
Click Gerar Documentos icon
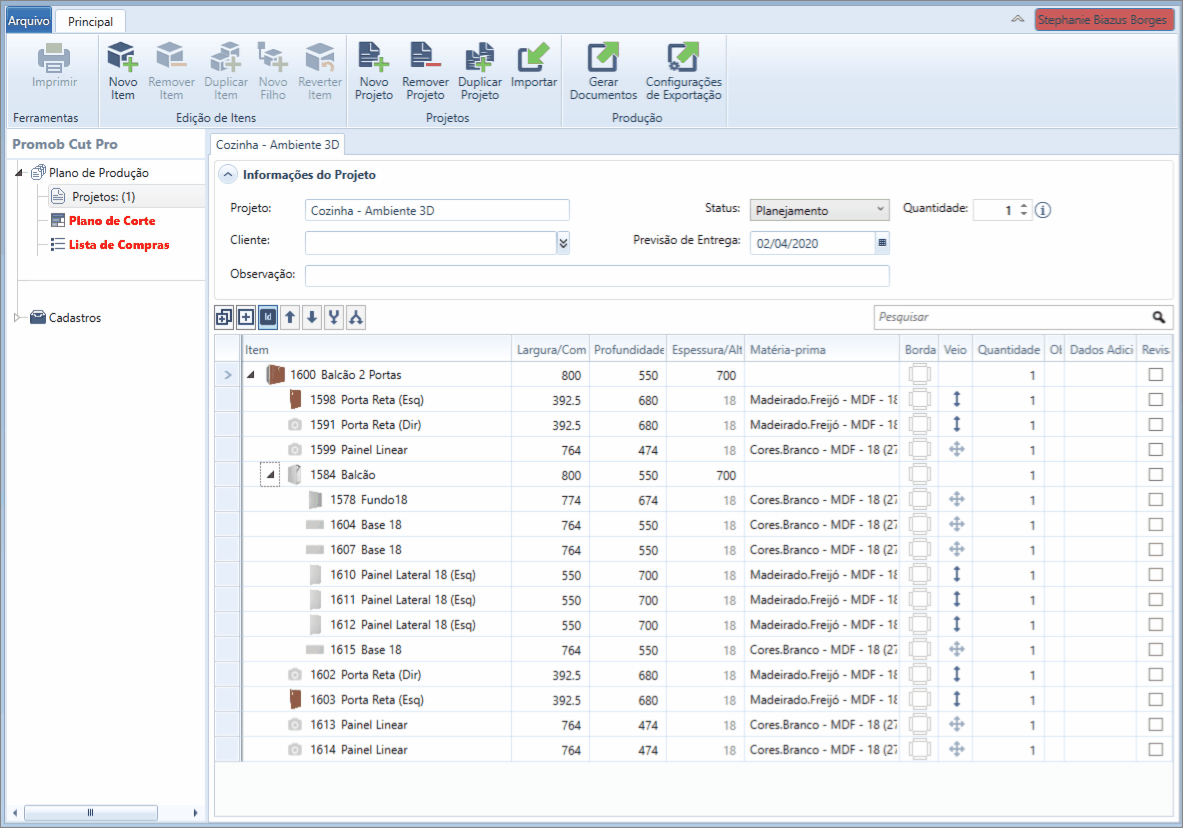coord(603,57)
